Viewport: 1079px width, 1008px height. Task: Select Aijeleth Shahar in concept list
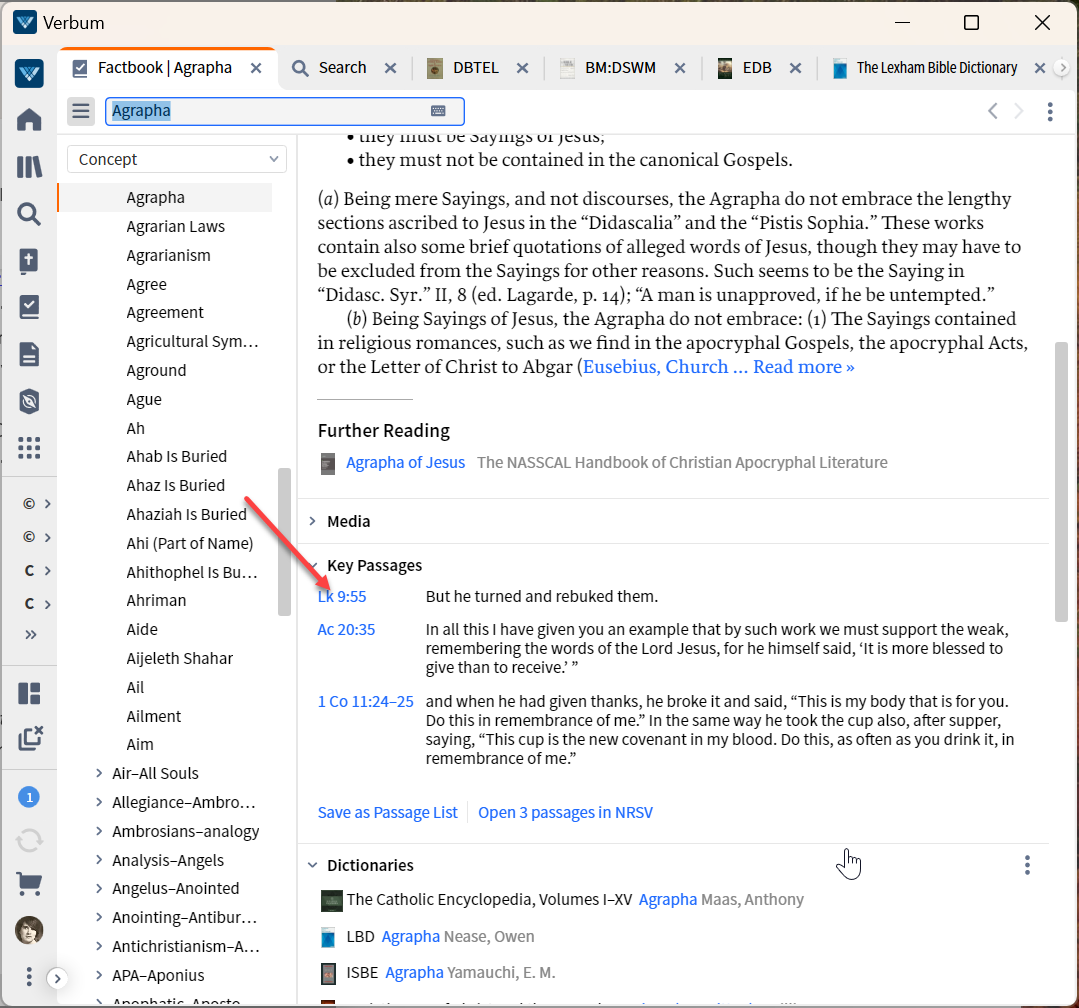pyautogui.click(x=180, y=658)
